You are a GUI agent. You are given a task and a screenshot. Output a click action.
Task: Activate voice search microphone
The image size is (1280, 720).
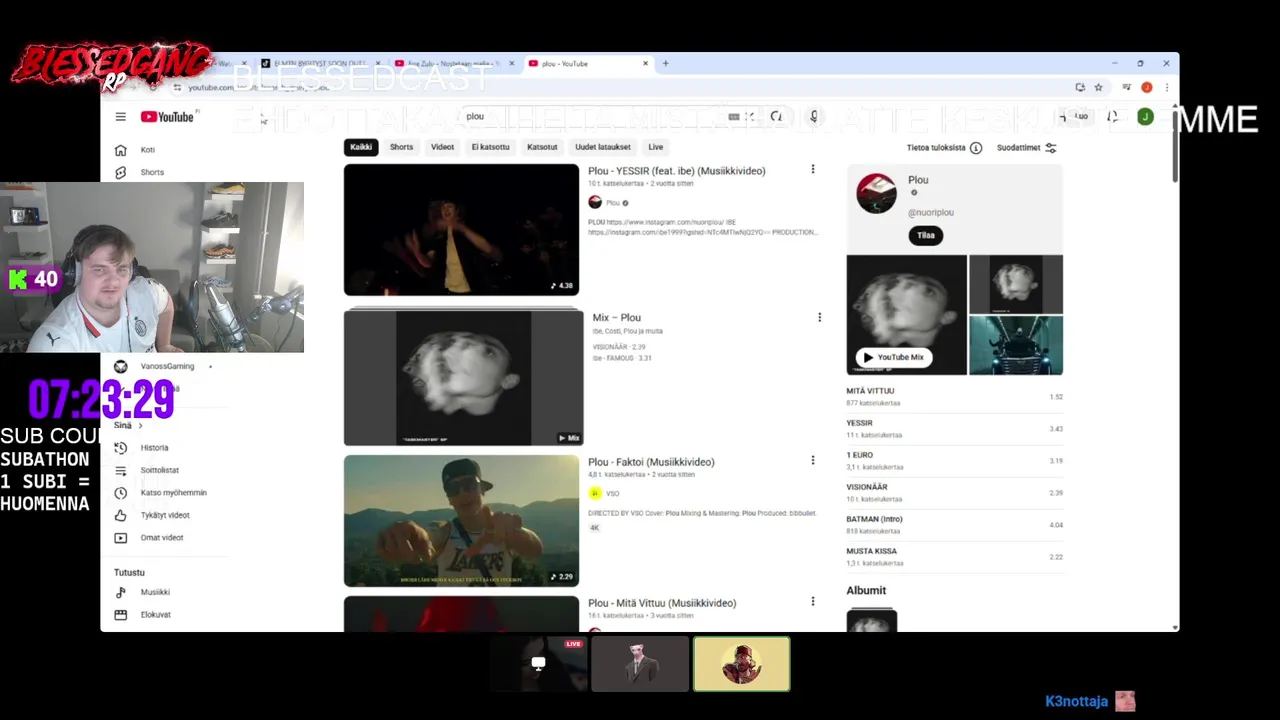(x=814, y=117)
